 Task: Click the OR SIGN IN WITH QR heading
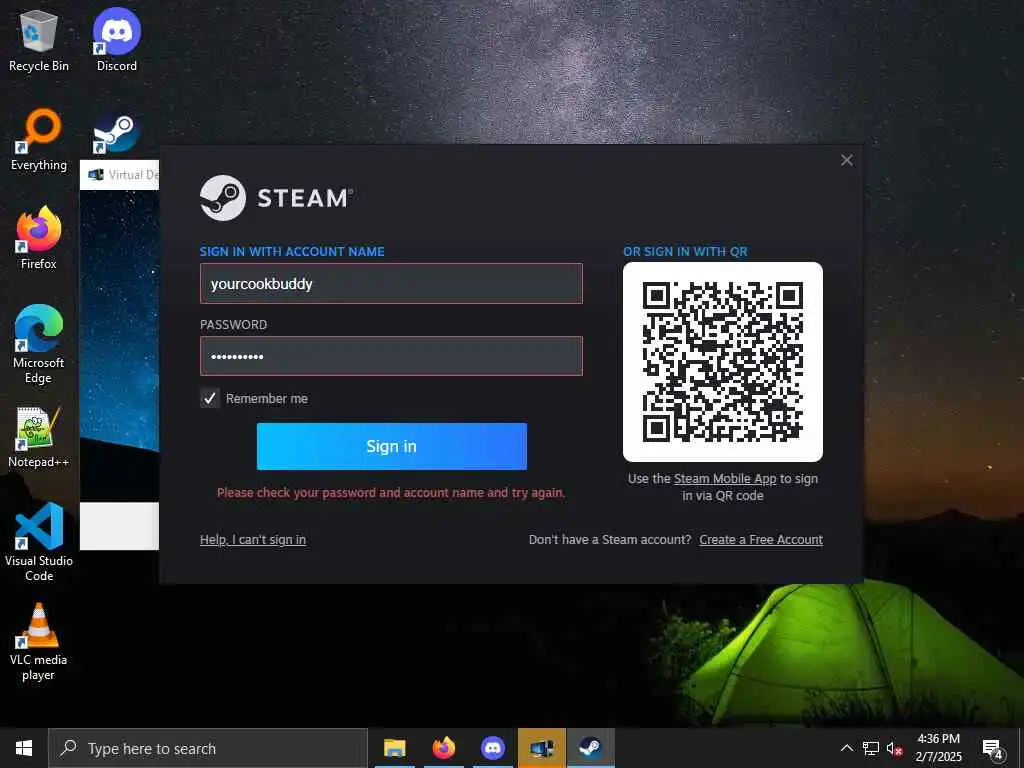click(685, 251)
